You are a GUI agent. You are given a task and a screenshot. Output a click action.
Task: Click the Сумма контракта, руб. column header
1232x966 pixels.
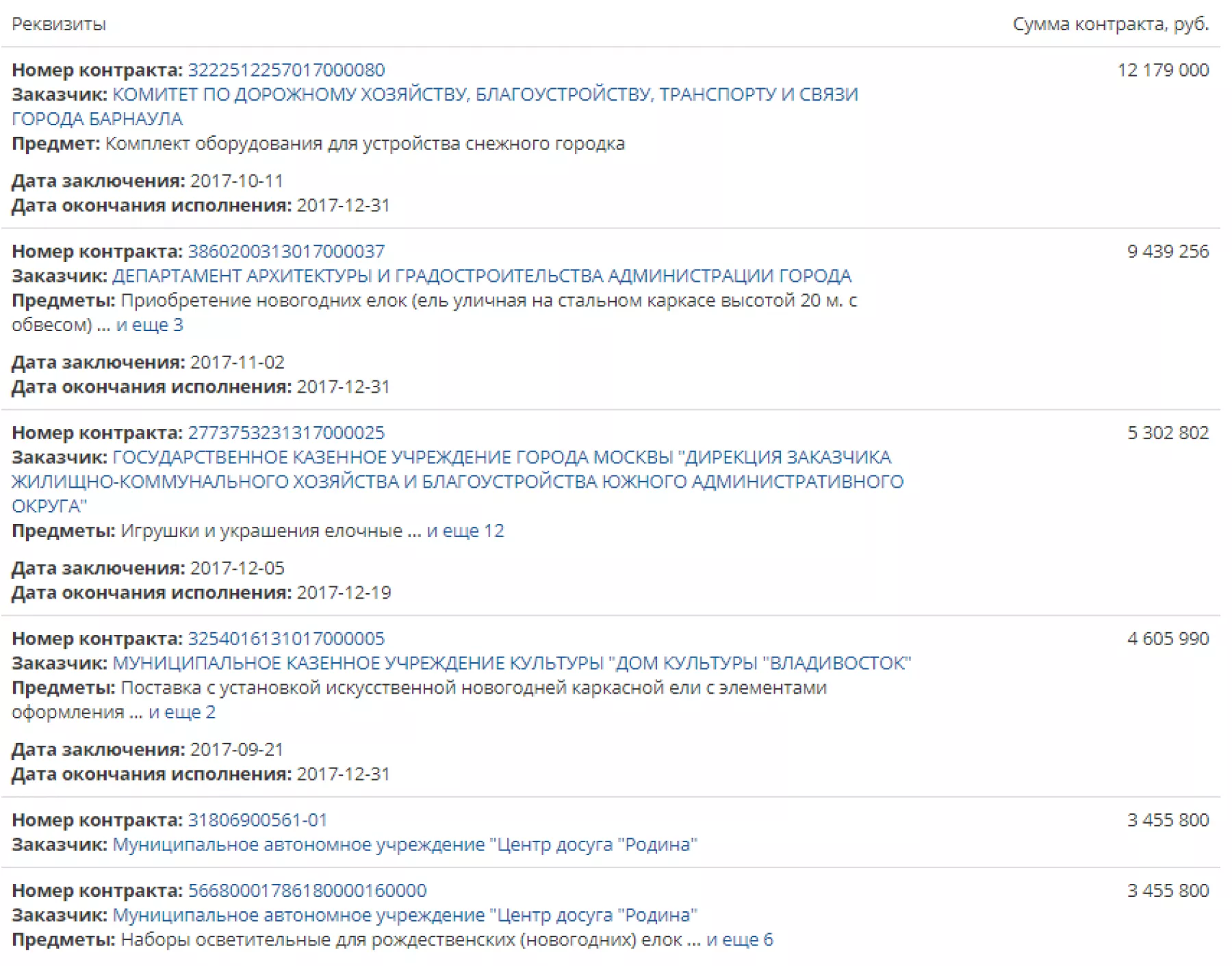point(1111,25)
